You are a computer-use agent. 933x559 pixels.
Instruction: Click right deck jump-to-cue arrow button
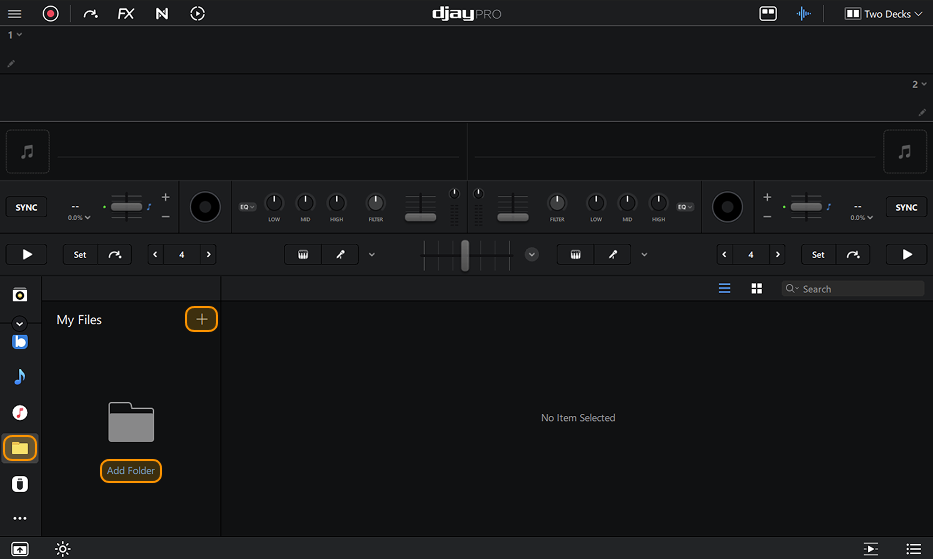click(853, 254)
